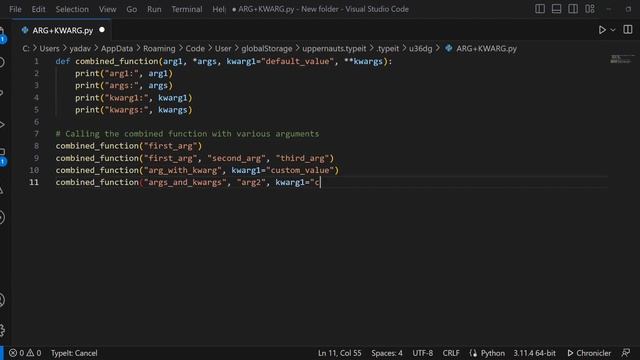Open Search in the activity bar
The height and width of the screenshot is (360, 640).
[2, 62]
